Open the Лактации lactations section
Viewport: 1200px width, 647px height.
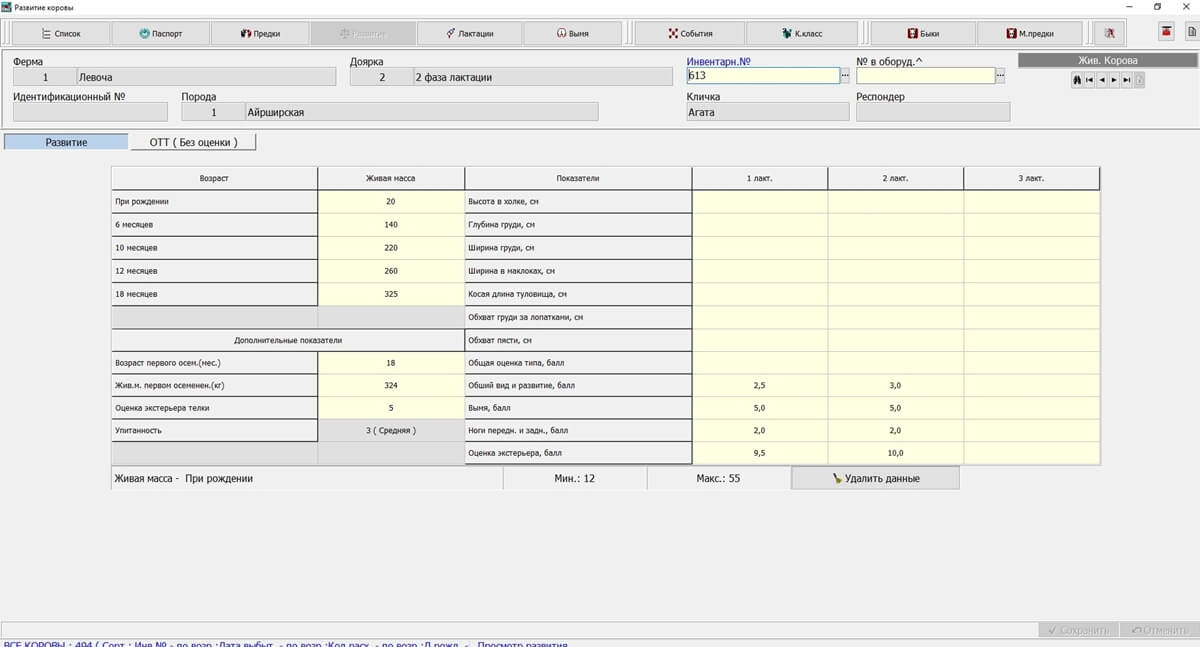point(469,33)
